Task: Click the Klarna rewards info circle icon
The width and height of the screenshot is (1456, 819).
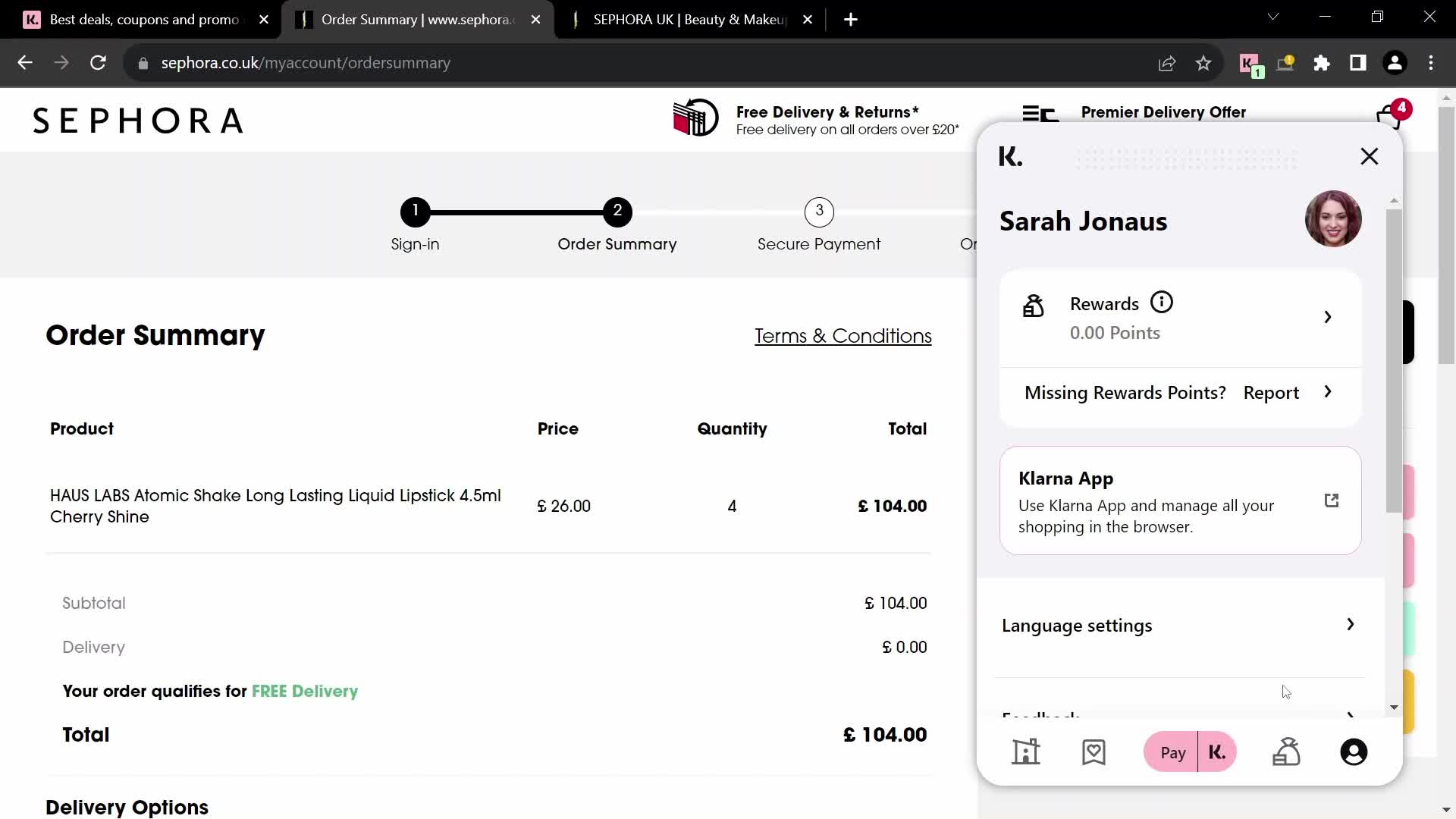Action: point(1162,303)
